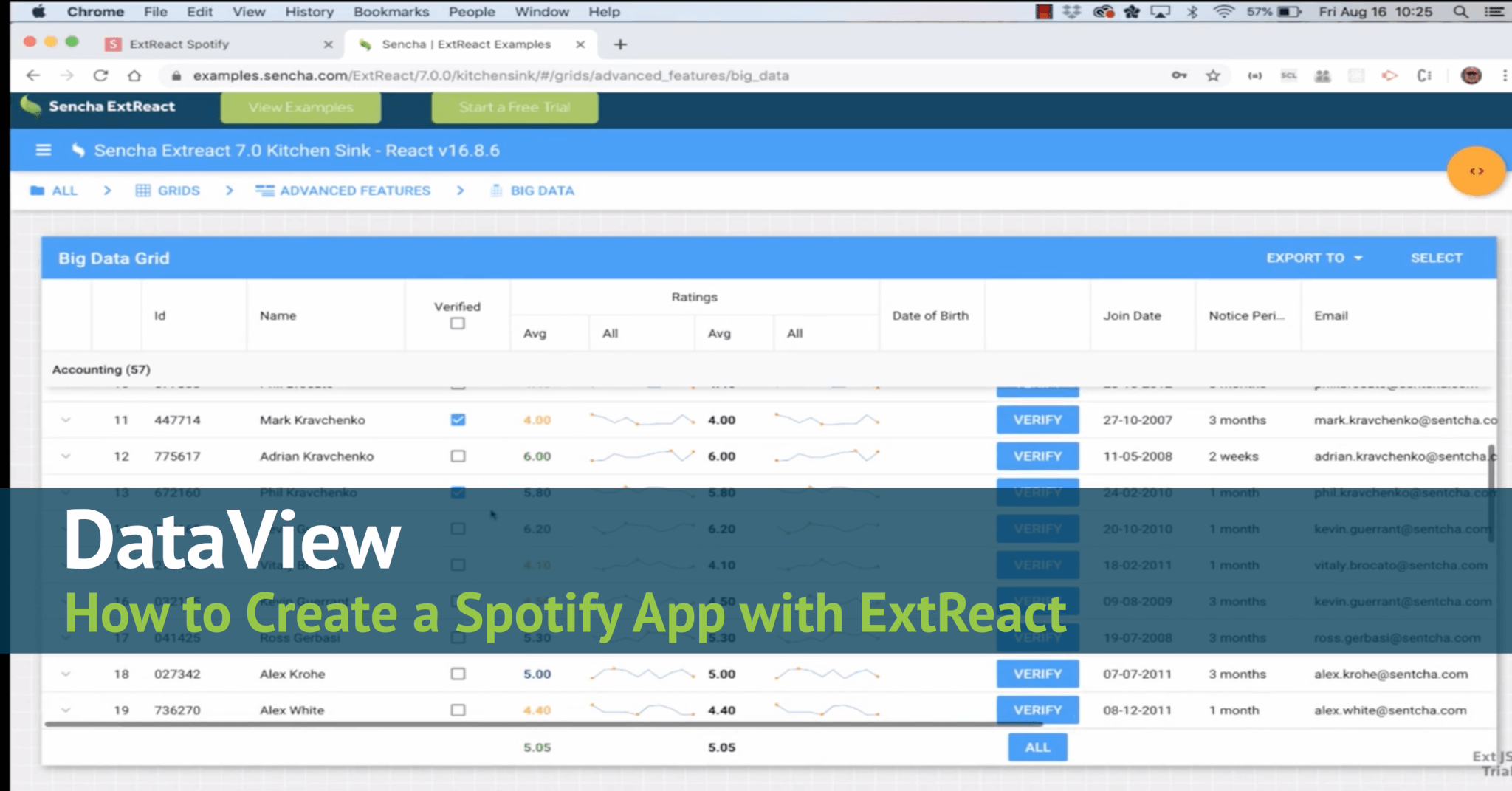Image resolution: width=1512 pixels, height=791 pixels.
Task: Click SELECT in grid header
Action: [x=1436, y=258]
